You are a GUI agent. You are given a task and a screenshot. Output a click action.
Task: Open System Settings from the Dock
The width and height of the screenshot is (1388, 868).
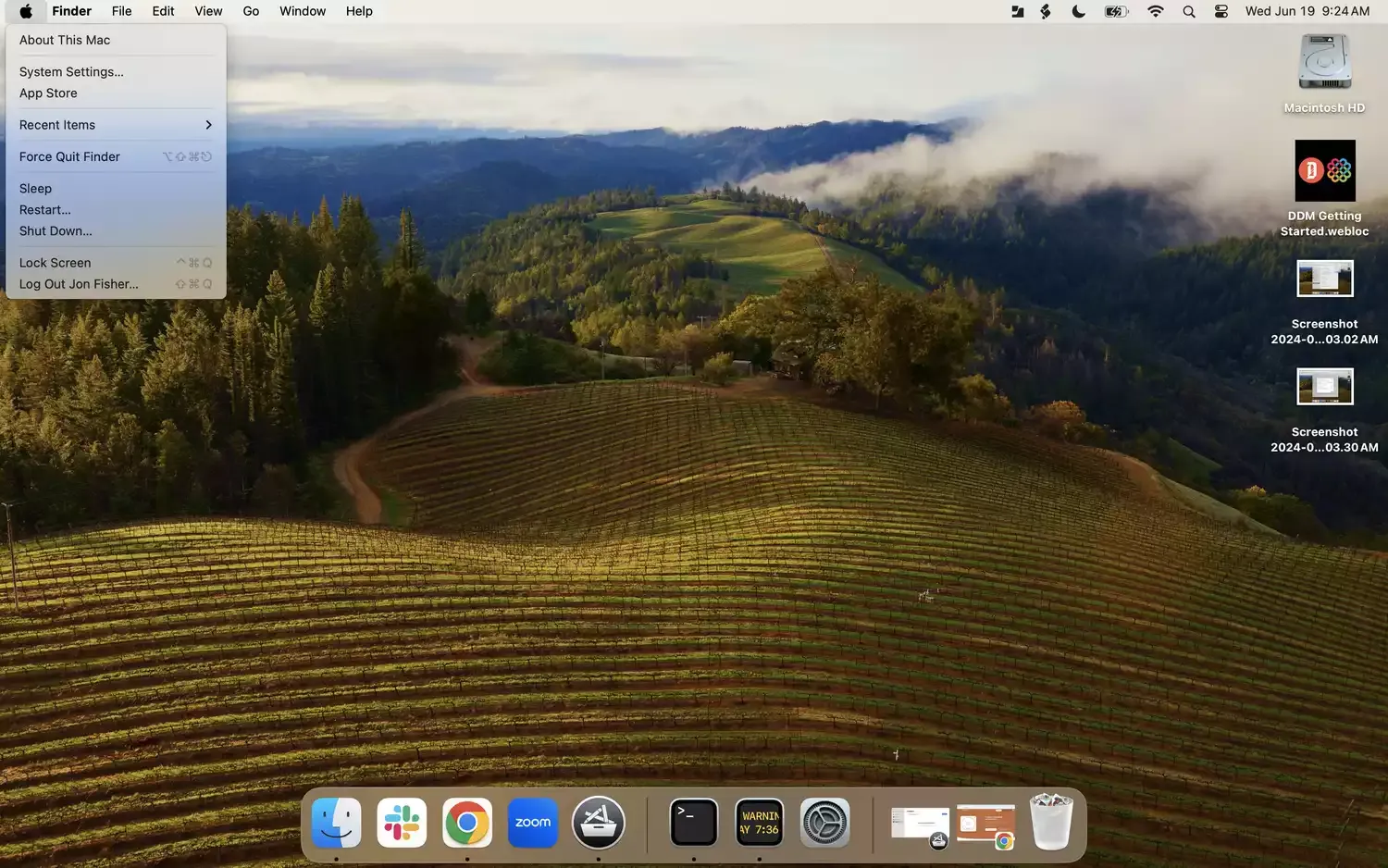coord(824,822)
